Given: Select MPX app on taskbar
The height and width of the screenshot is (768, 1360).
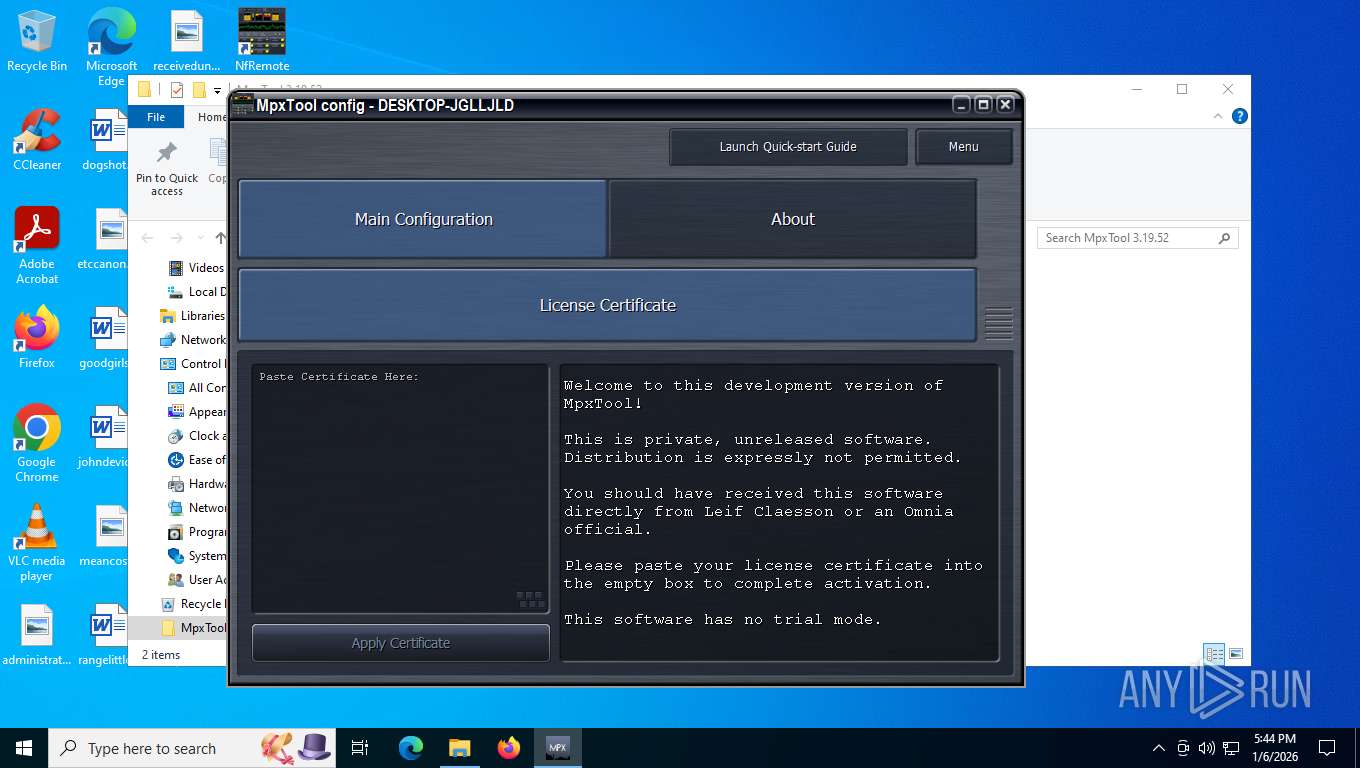Looking at the screenshot, I should [x=558, y=748].
